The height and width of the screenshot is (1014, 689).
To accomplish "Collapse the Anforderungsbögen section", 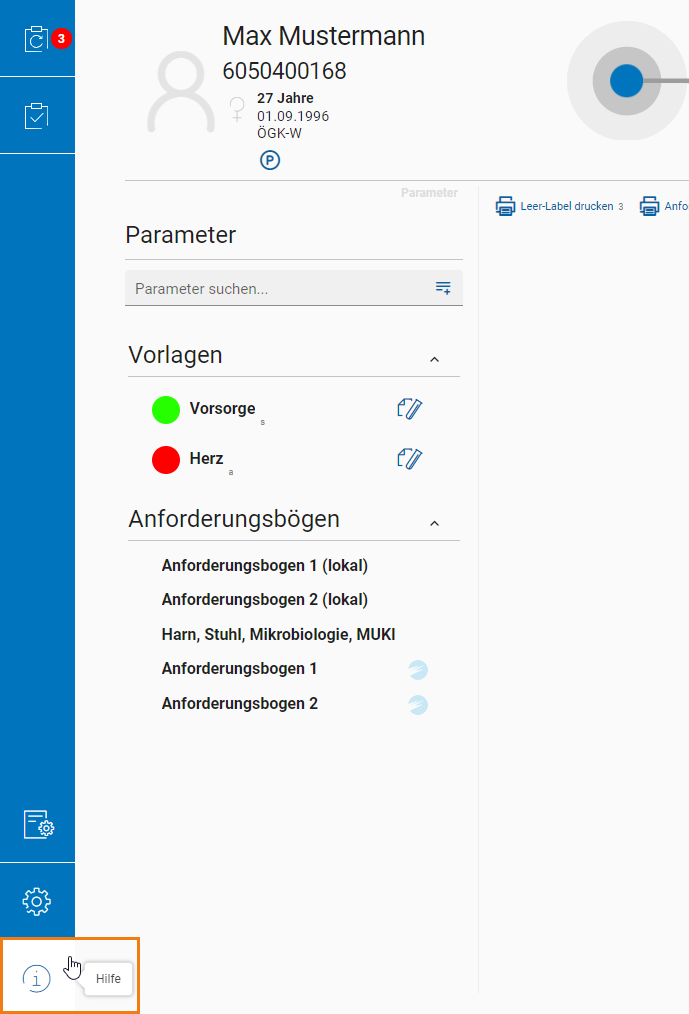I will point(435,523).
